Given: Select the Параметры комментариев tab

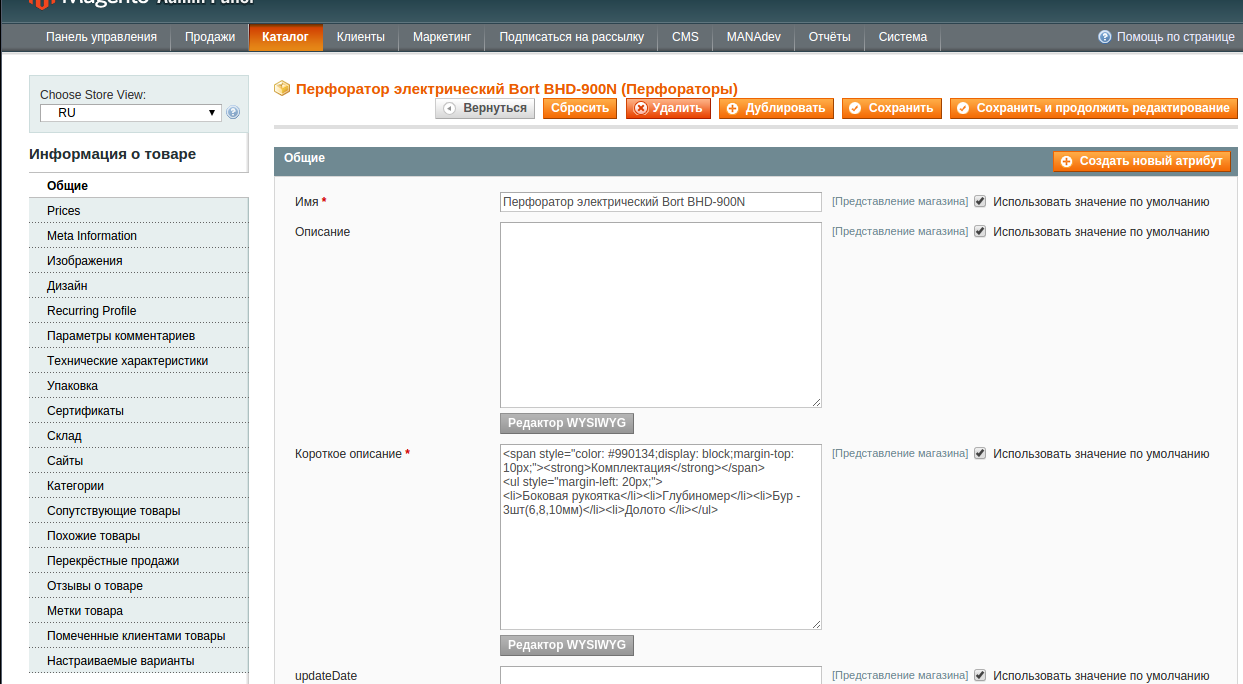Looking at the screenshot, I should [138, 336].
